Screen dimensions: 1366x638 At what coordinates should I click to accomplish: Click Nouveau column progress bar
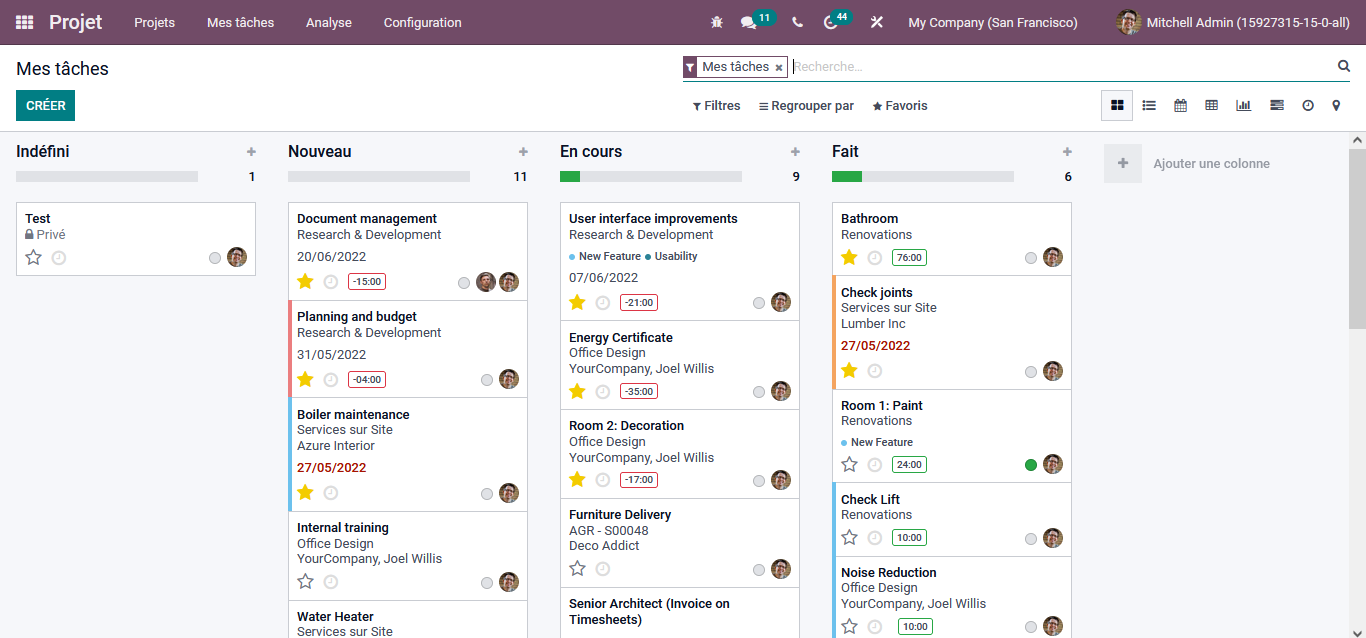click(379, 176)
